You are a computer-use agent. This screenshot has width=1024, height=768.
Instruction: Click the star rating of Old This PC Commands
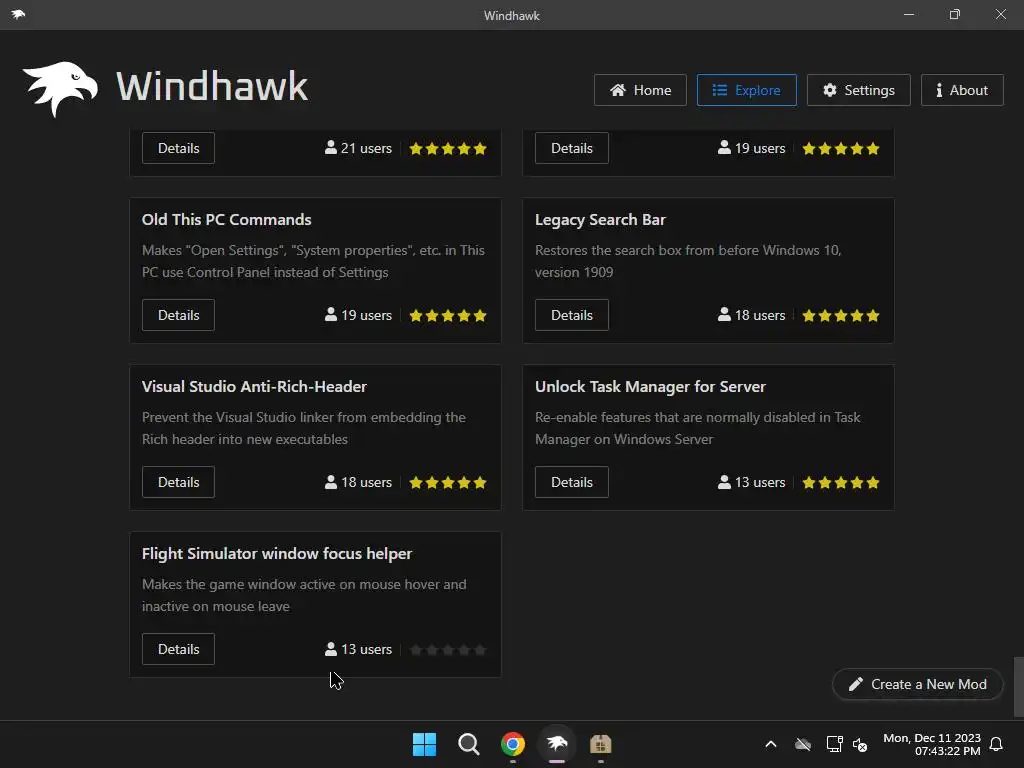tap(448, 315)
